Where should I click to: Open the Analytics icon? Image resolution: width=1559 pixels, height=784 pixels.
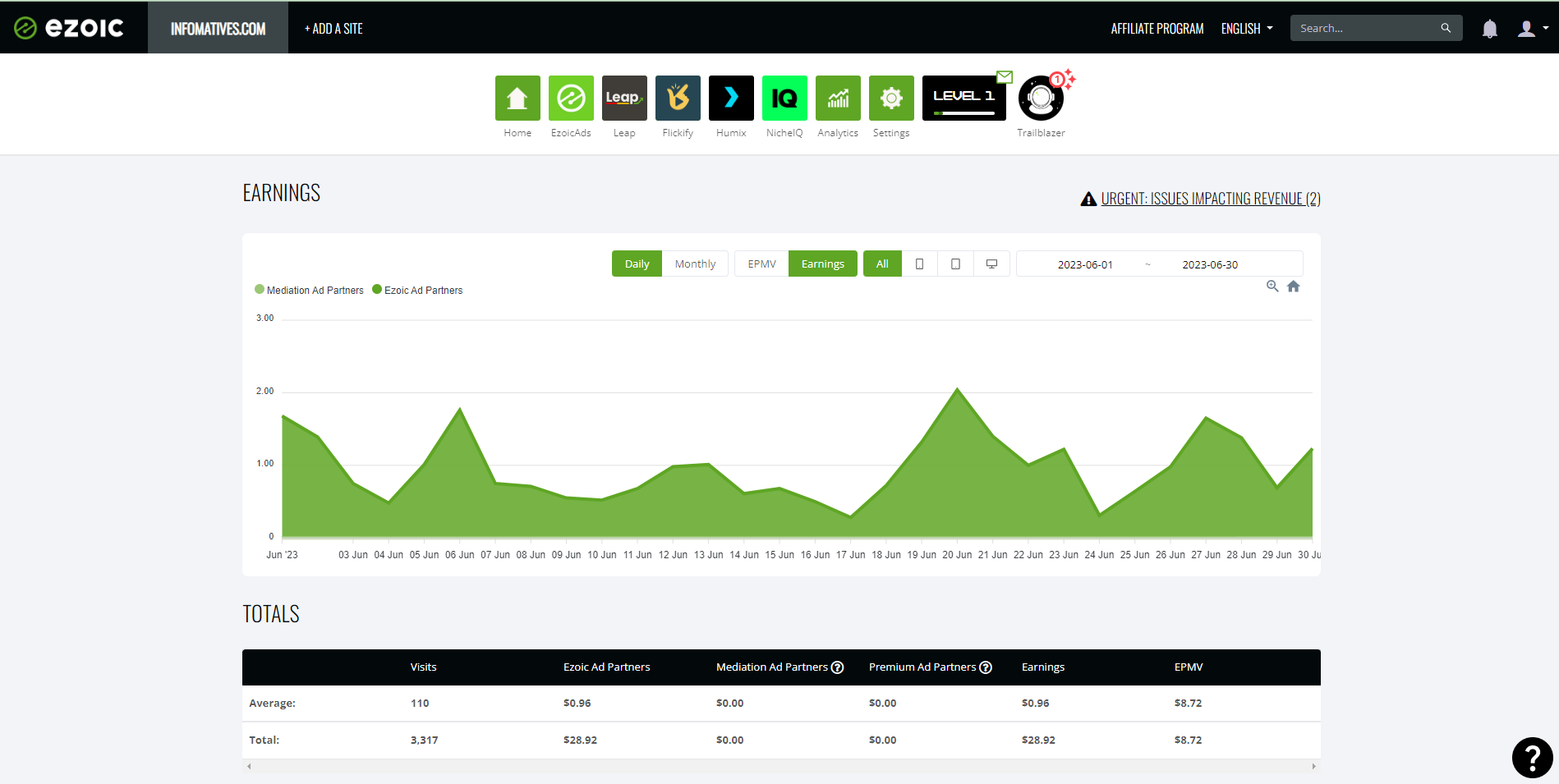click(838, 98)
